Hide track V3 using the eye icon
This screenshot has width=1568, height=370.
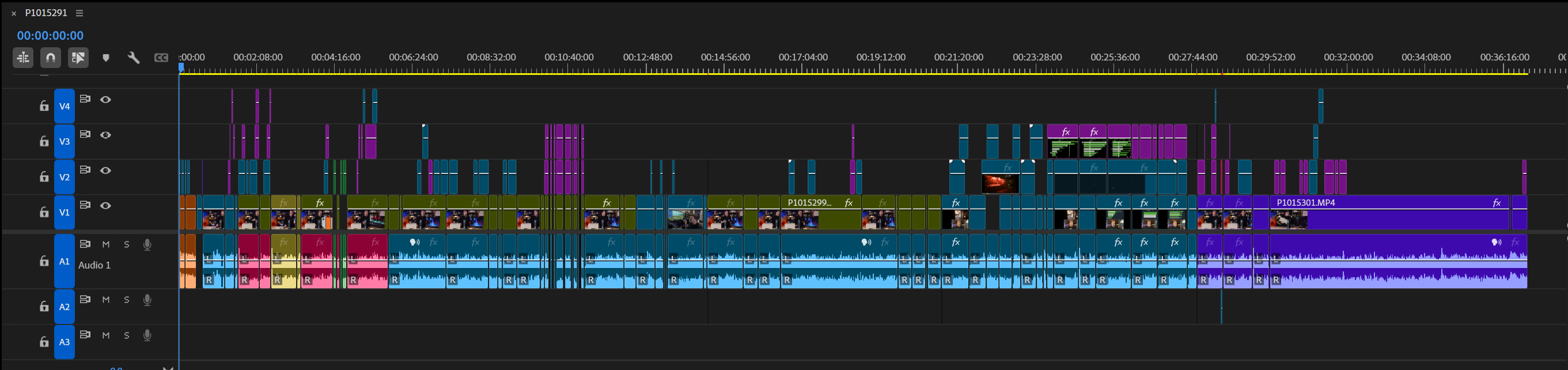pyautogui.click(x=105, y=135)
